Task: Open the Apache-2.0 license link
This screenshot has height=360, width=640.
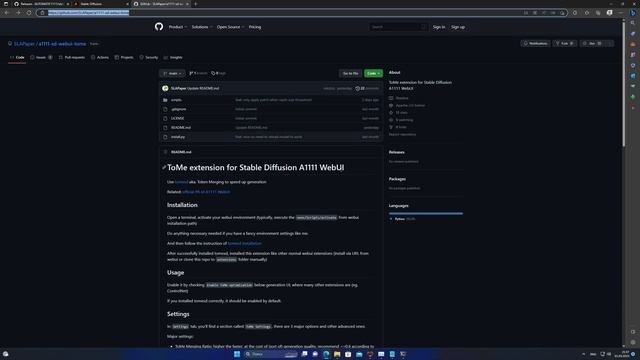Action: coord(407,105)
